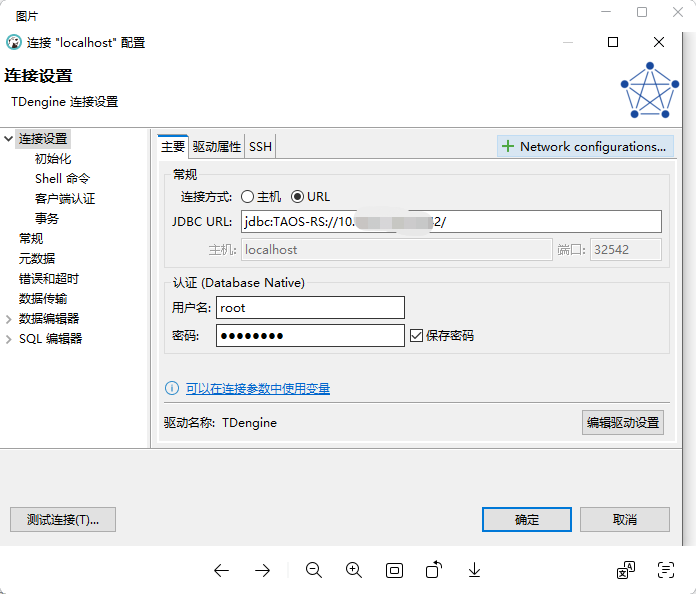Viewport: 696px width, 594px height.
Task: Download the image icon
Action: click(474, 570)
